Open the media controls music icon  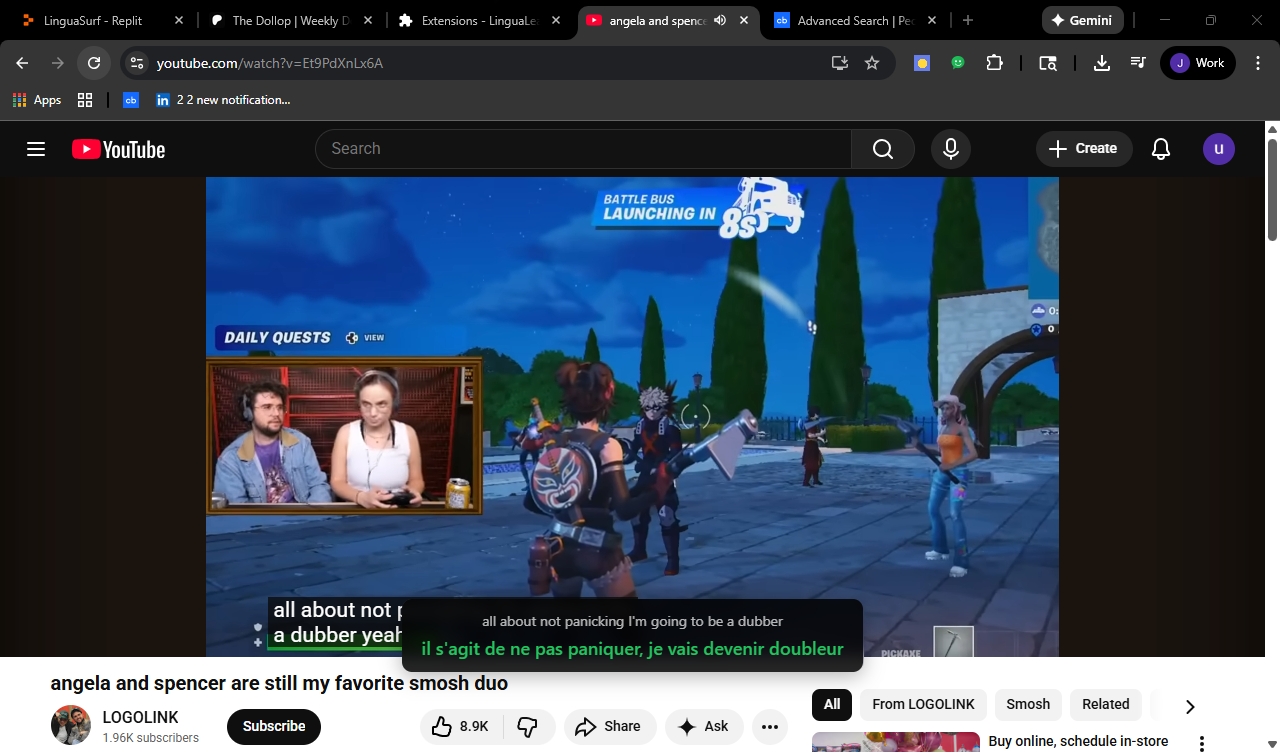(x=1138, y=63)
